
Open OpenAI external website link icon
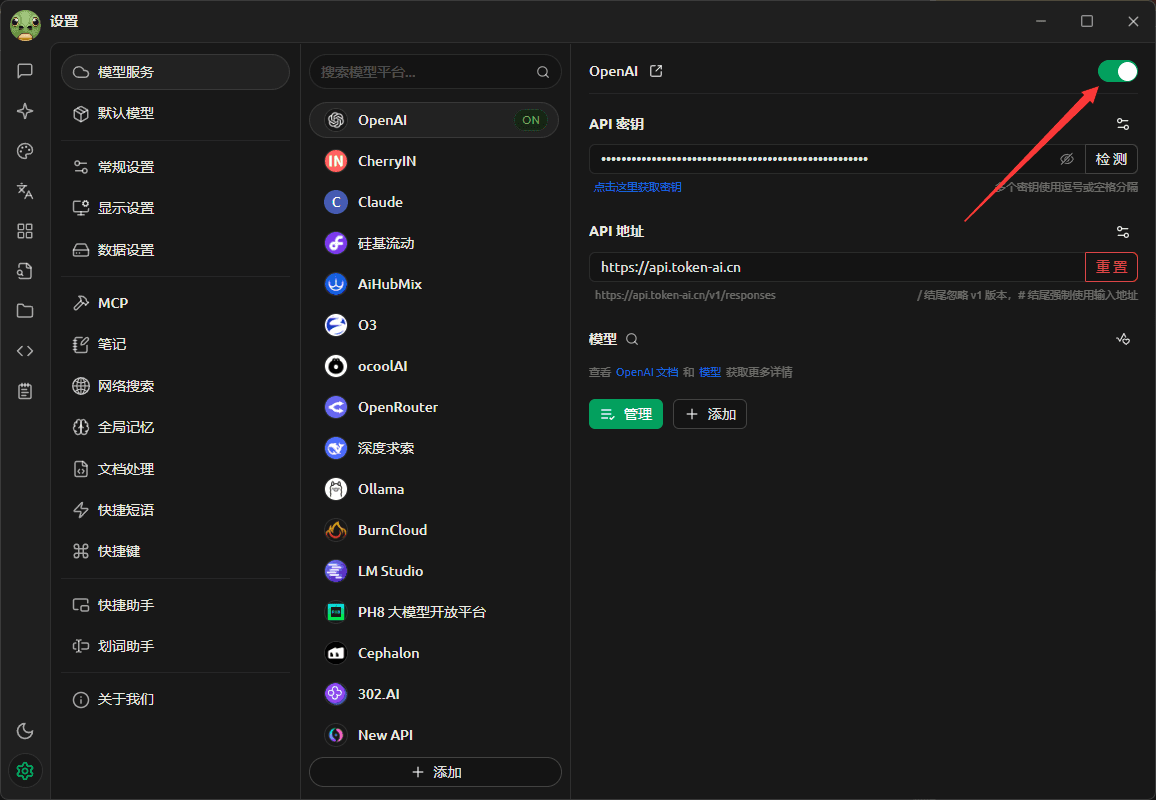click(656, 71)
